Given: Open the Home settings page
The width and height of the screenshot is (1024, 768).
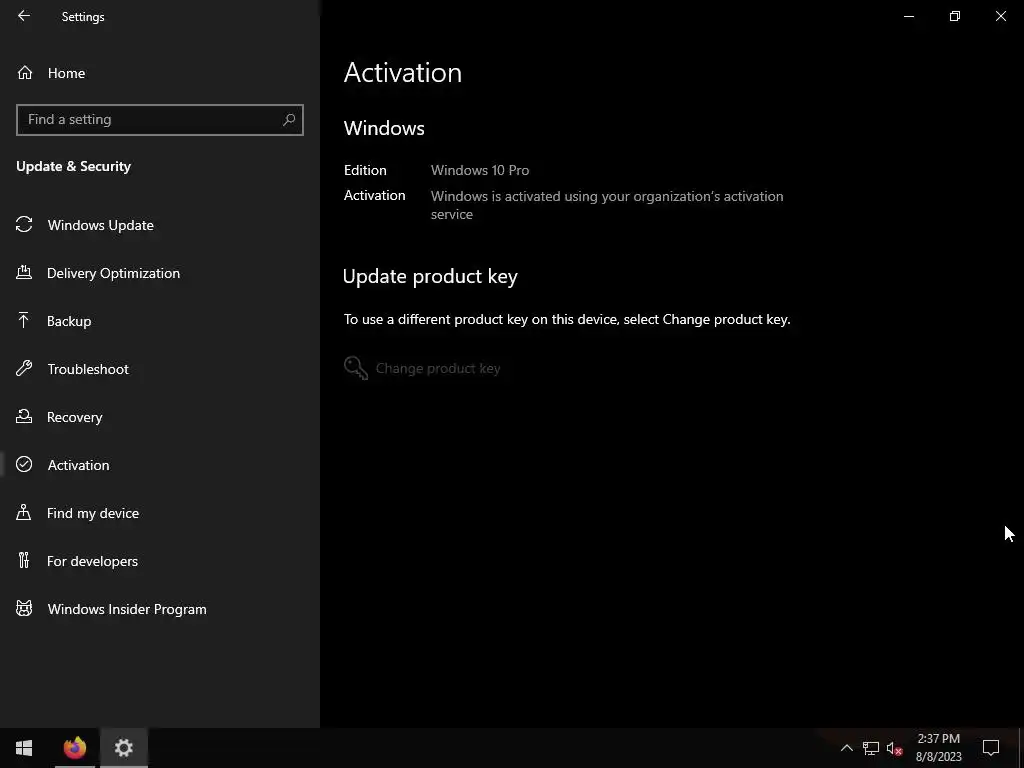Looking at the screenshot, I should coord(160,73).
